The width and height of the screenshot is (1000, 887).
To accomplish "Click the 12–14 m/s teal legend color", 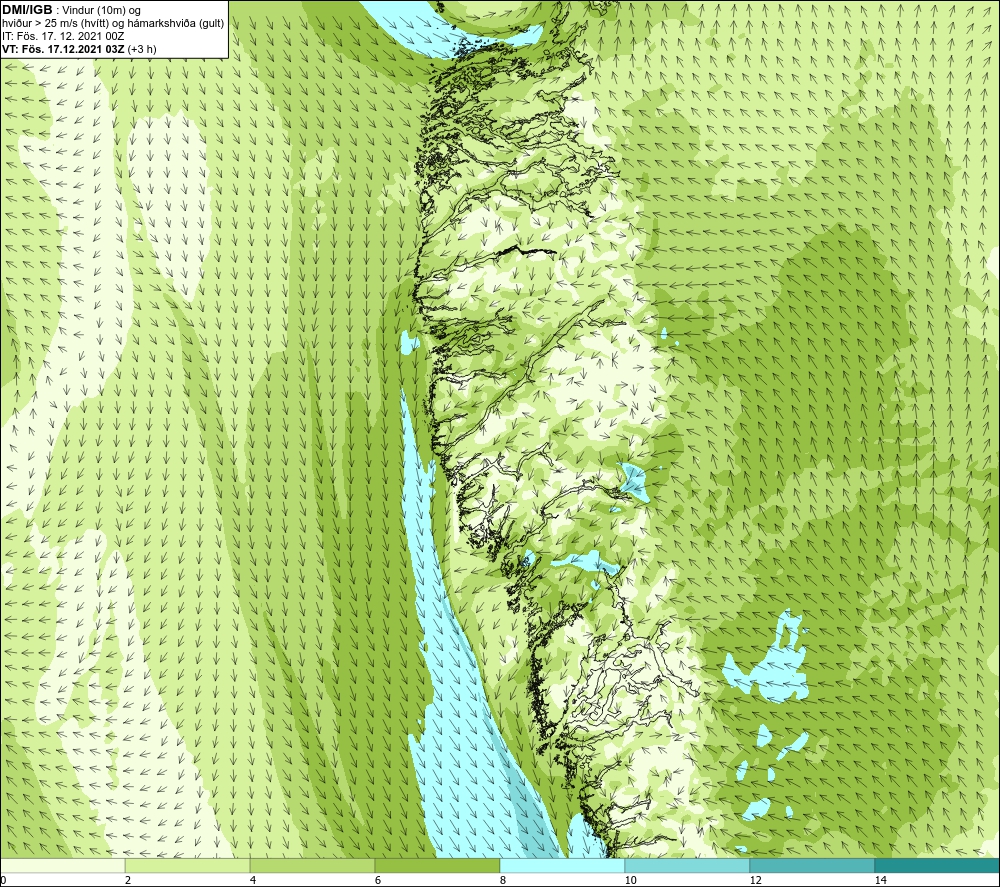I will pos(812,865).
